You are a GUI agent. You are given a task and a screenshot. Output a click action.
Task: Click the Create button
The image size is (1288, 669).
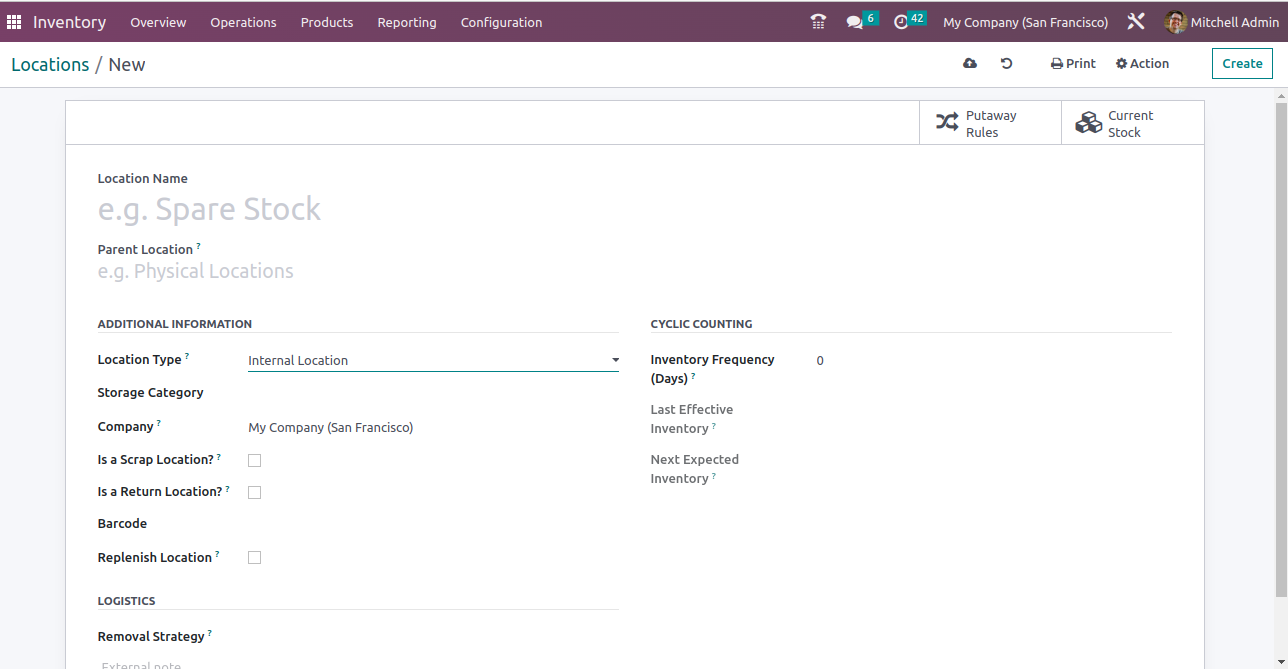[x=1242, y=63]
